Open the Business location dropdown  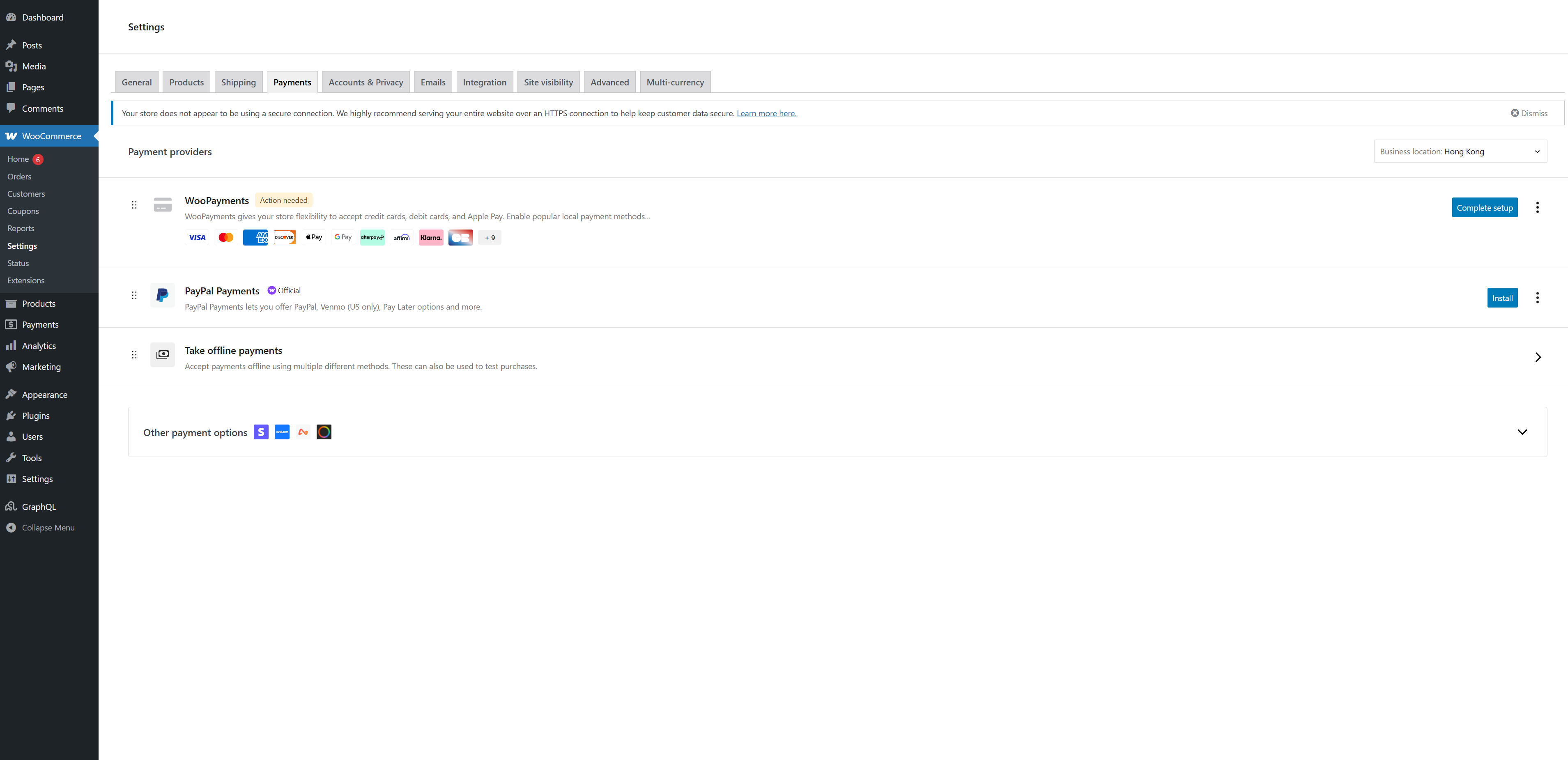[1460, 152]
